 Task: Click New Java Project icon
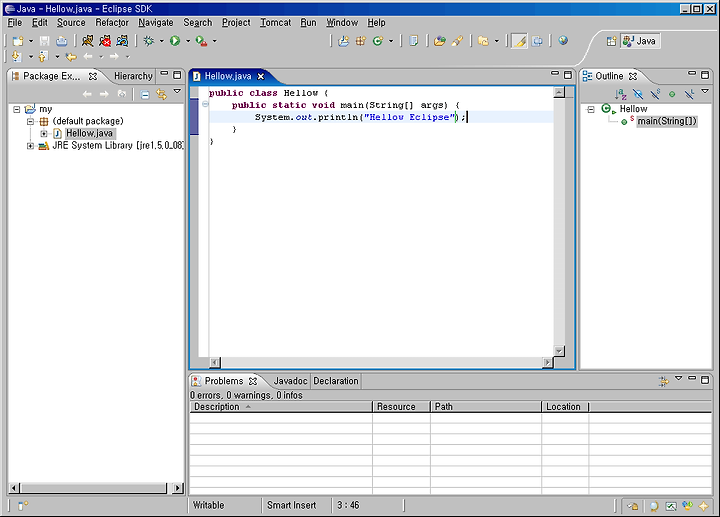(343, 41)
